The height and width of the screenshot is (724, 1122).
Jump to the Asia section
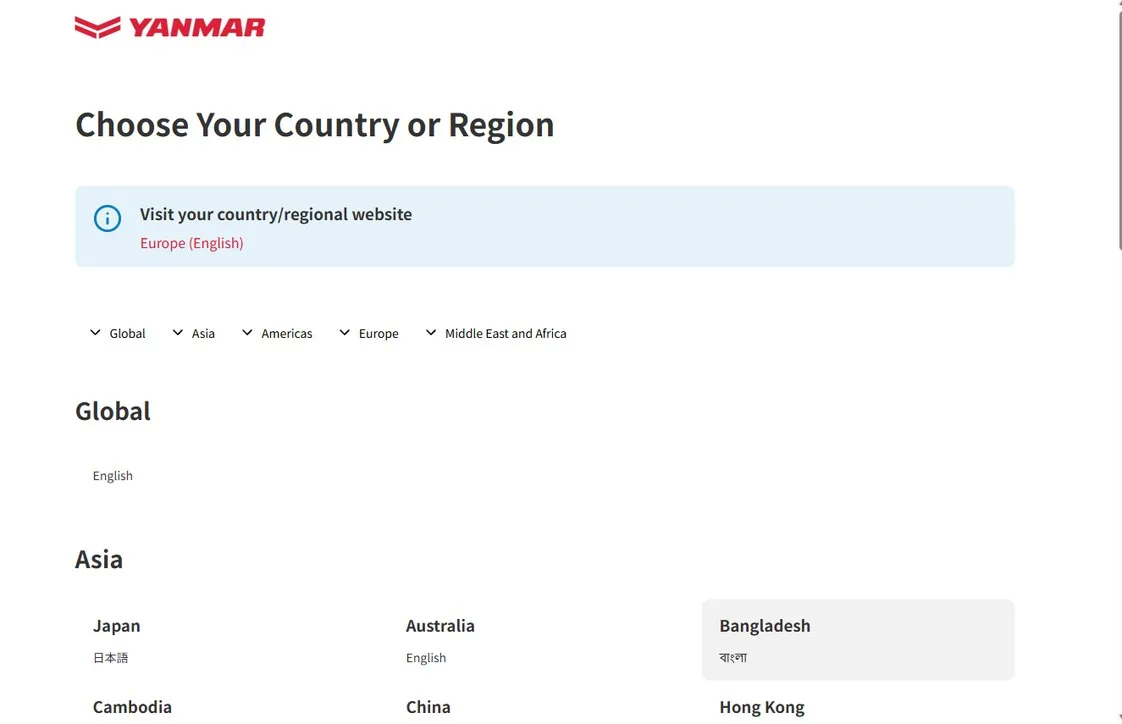click(x=203, y=333)
